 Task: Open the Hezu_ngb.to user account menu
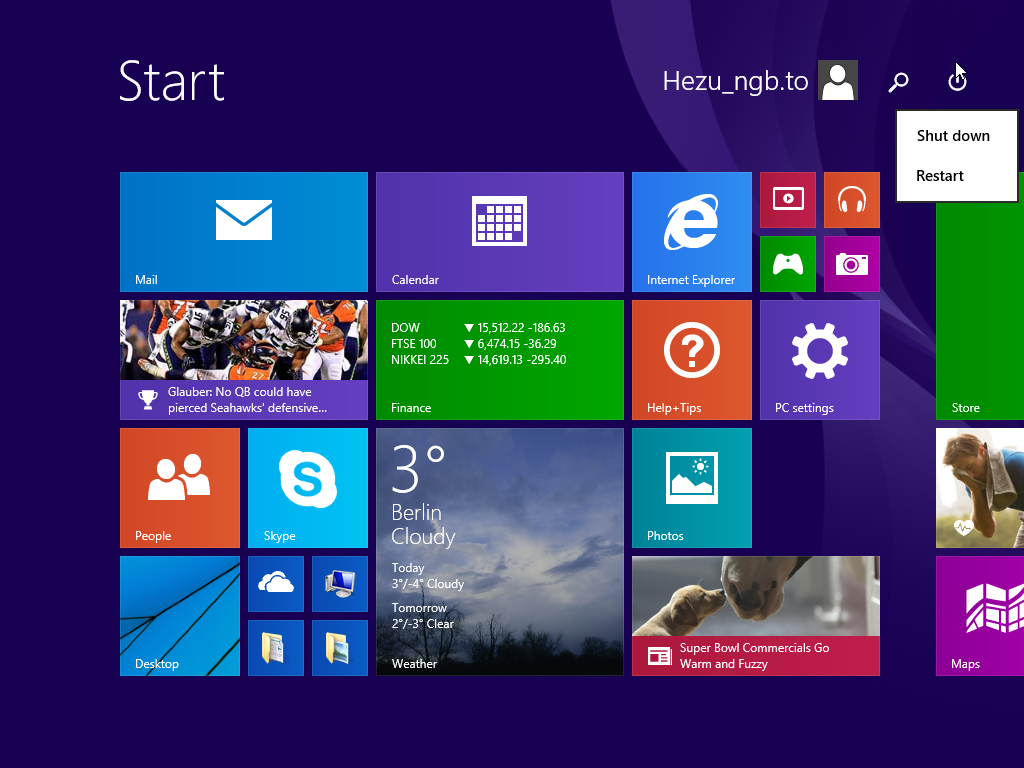tap(760, 81)
